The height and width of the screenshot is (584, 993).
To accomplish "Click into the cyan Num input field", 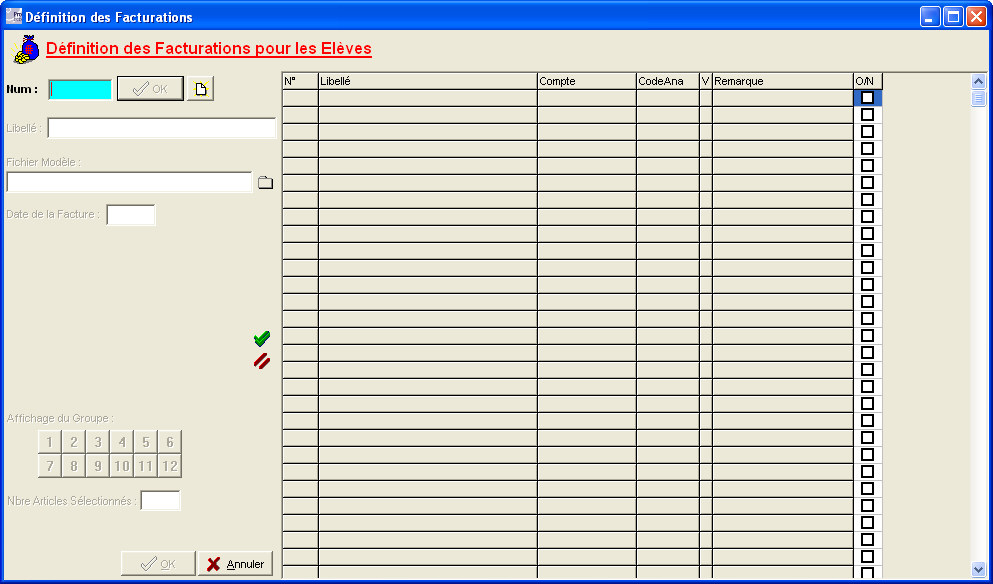I will 80,89.
